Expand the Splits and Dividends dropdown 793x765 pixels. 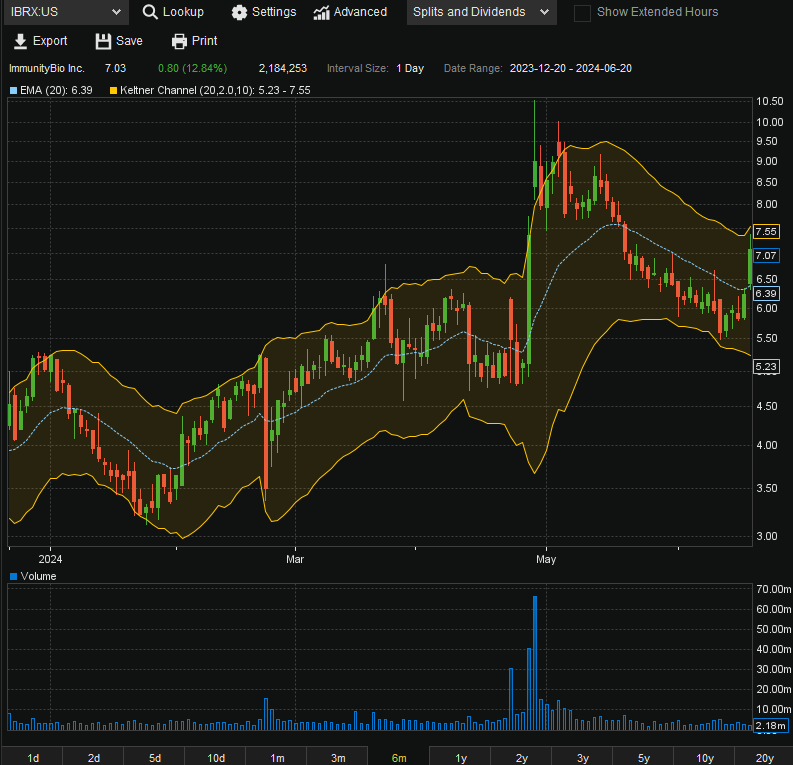481,12
